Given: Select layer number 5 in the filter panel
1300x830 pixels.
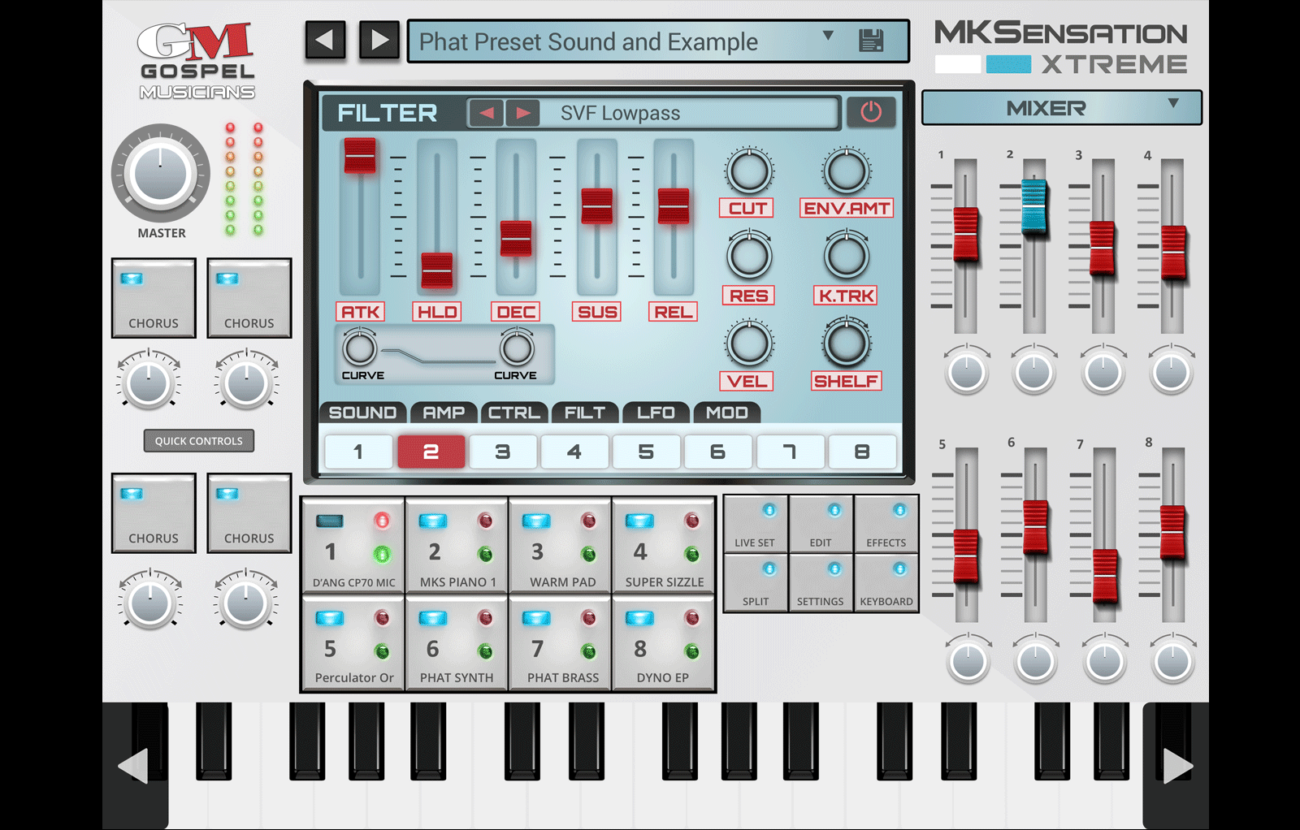Looking at the screenshot, I should 646,452.
